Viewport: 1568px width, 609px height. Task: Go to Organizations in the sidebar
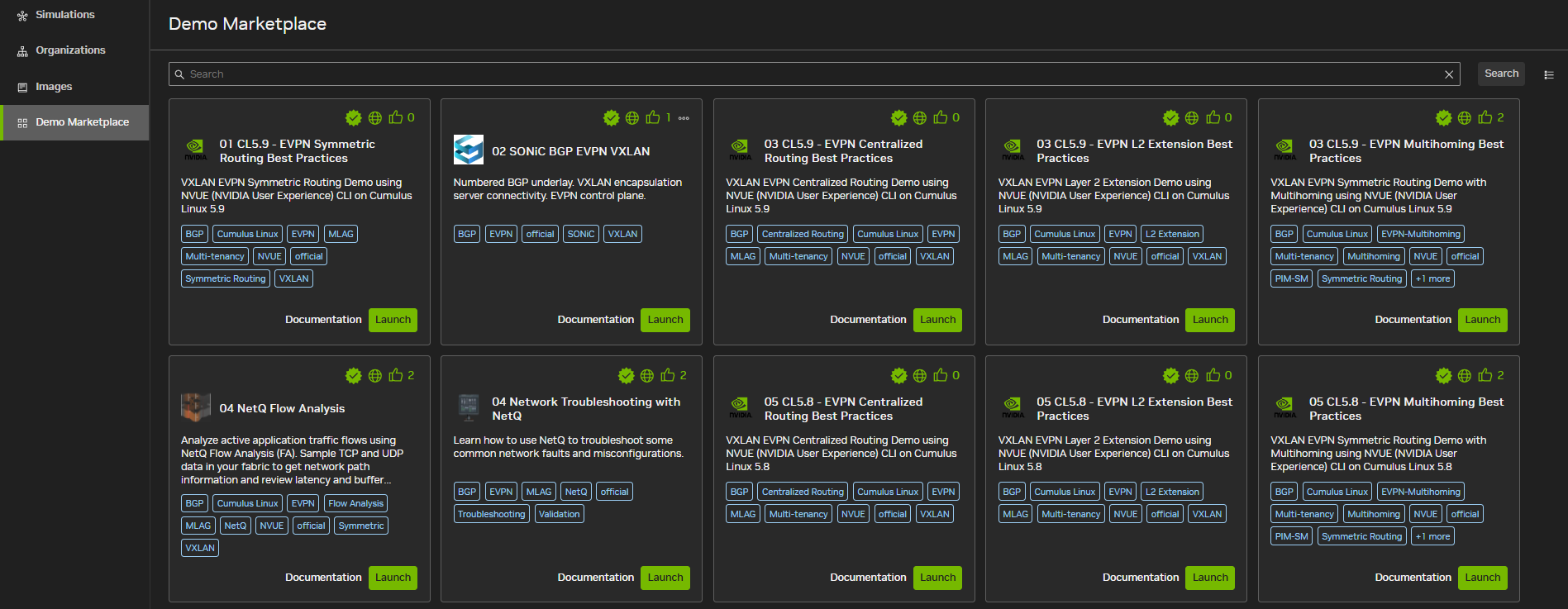tap(70, 50)
